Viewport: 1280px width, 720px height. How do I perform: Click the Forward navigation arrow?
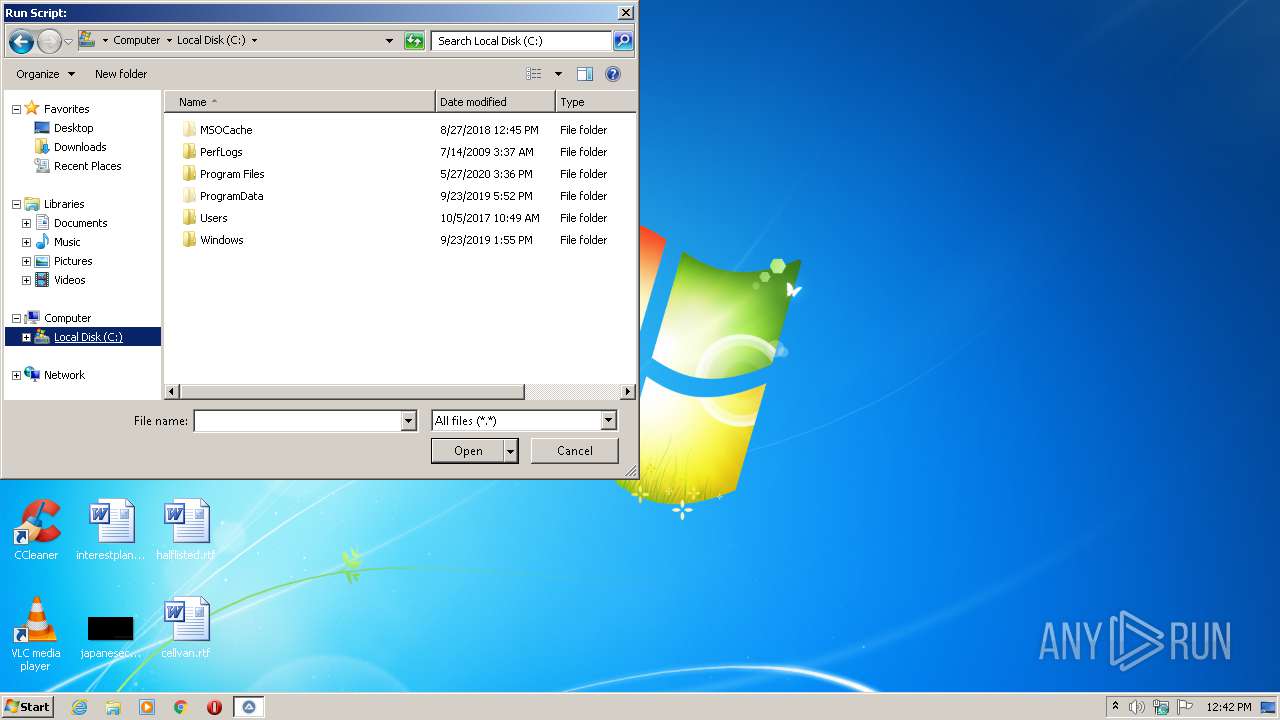pos(49,41)
